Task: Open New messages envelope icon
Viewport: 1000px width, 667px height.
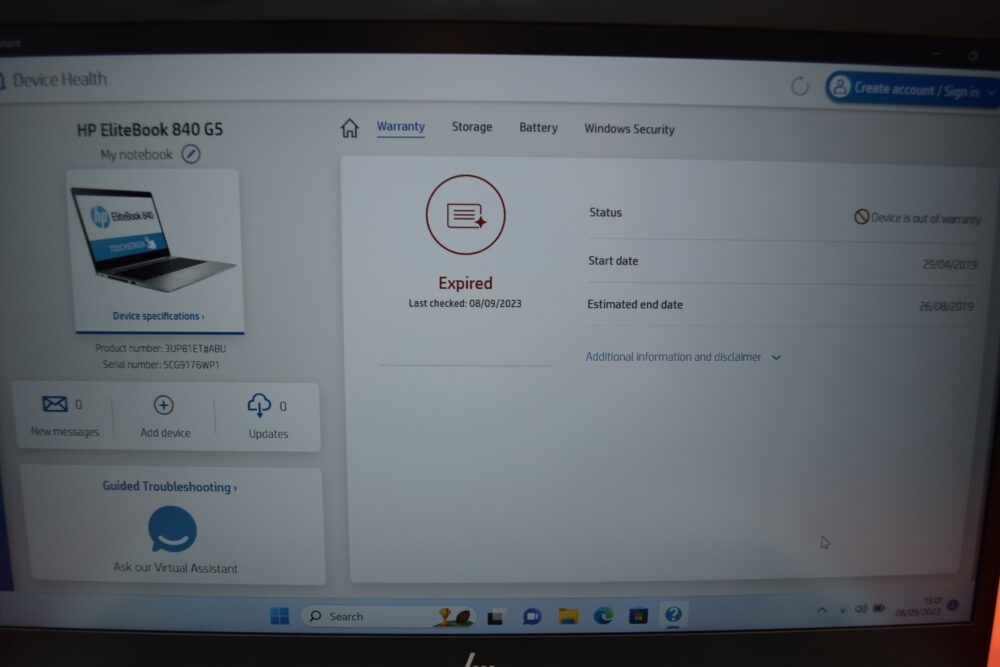Action: click(x=55, y=404)
